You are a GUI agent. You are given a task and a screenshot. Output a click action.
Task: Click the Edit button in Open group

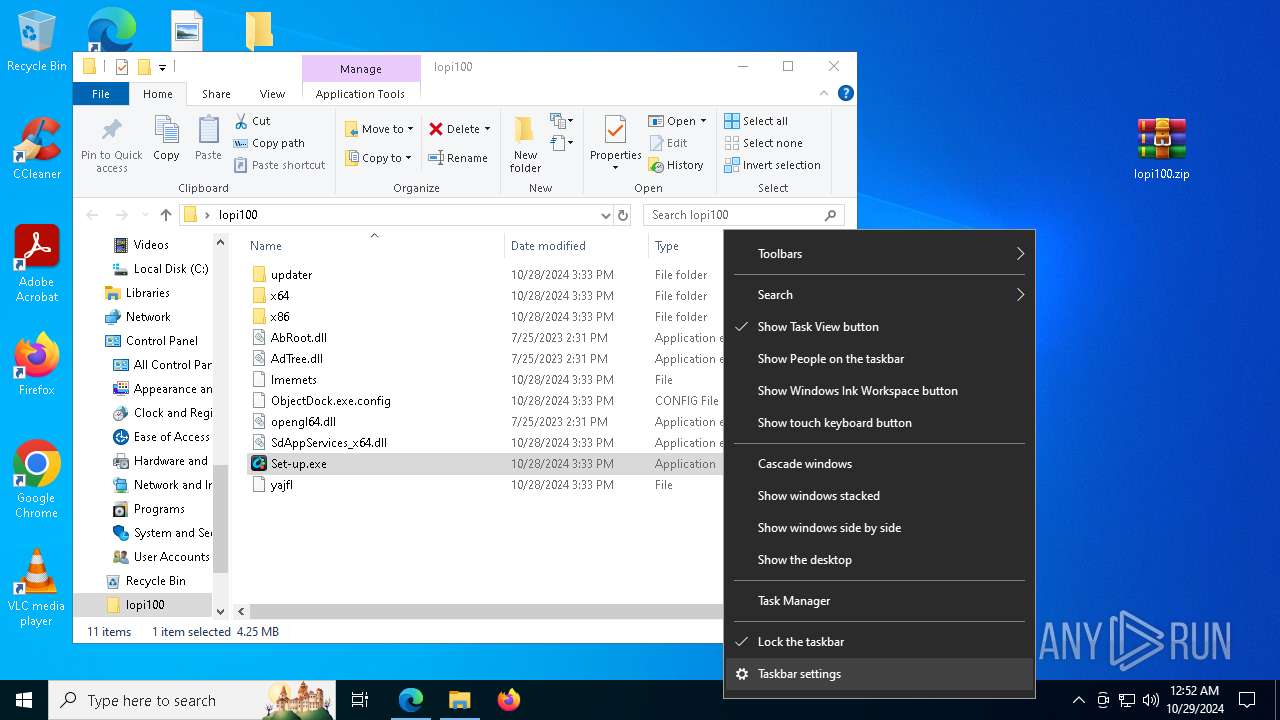(668, 143)
